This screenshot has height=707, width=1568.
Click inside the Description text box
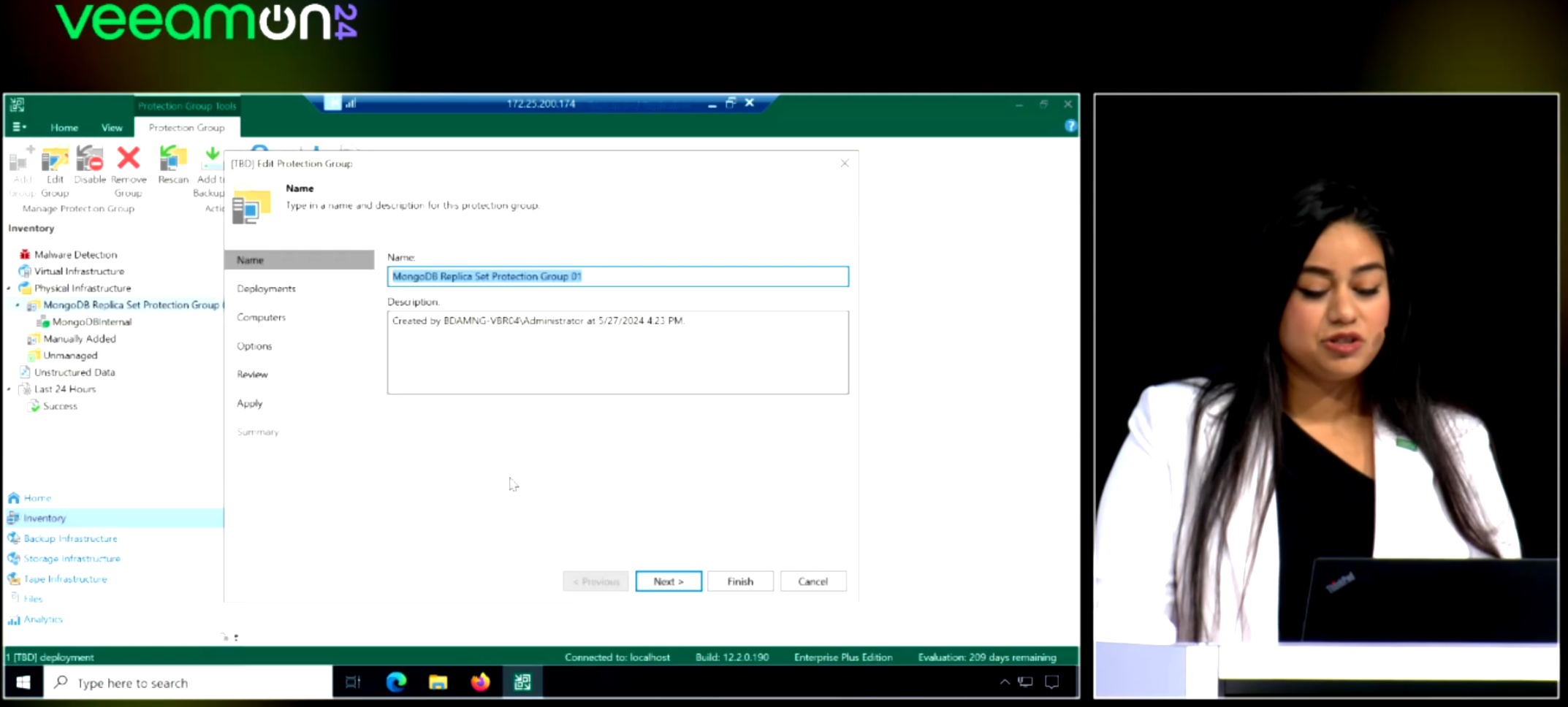tap(618, 353)
